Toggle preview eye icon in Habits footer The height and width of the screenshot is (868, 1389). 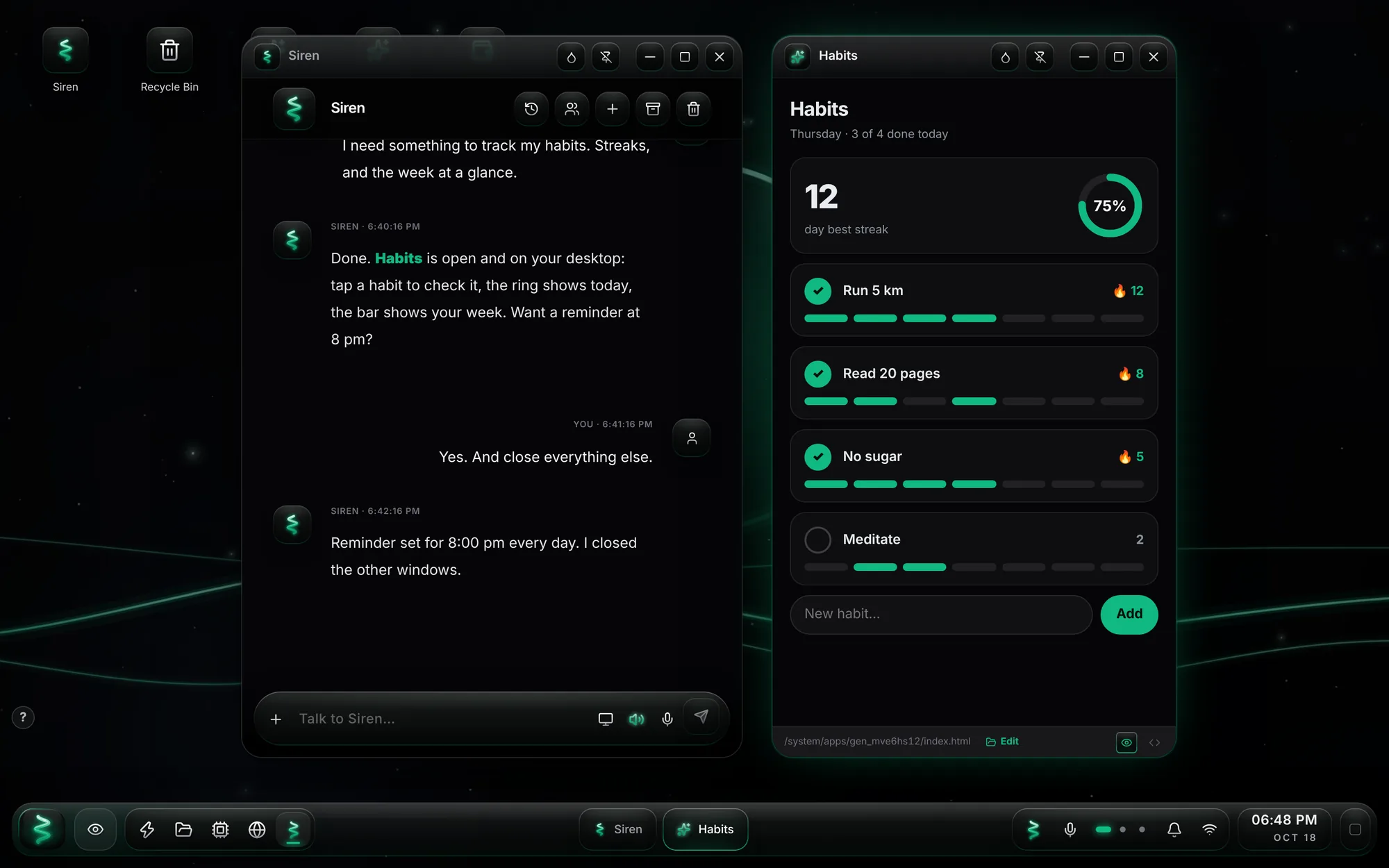pyautogui.click(x=1126, y=742)
